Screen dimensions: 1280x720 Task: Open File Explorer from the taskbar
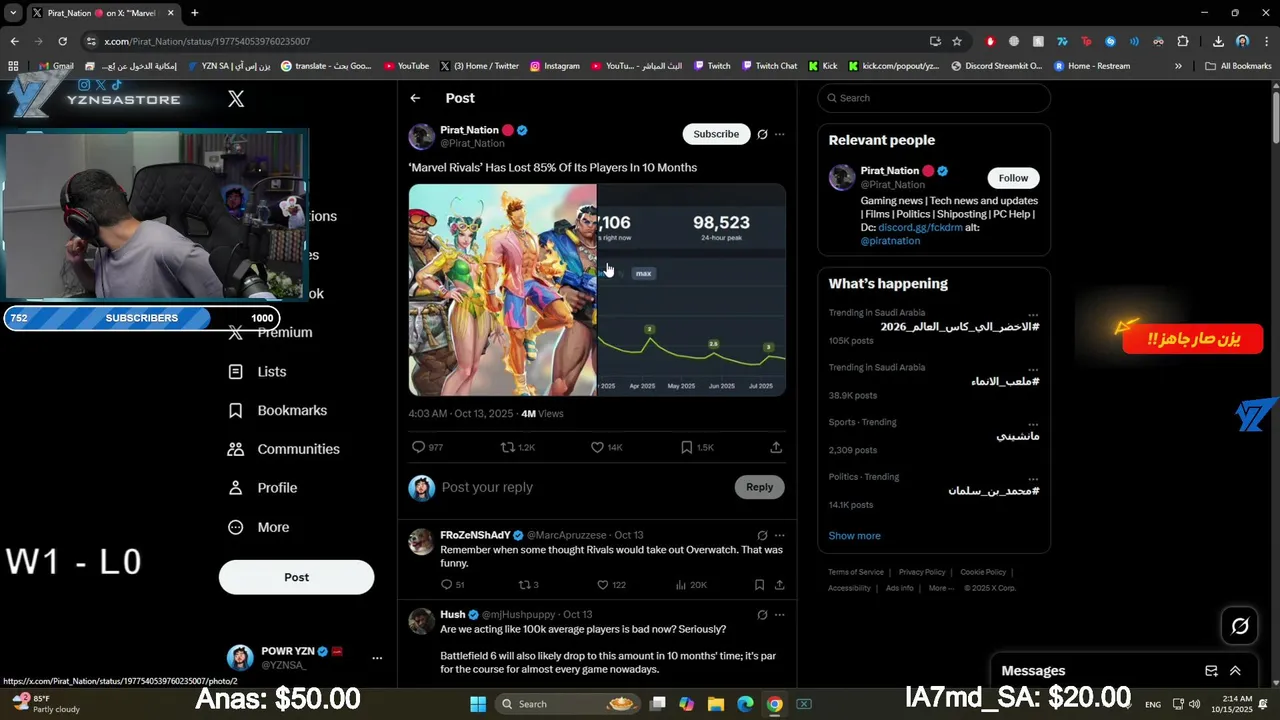pos(716,704)
